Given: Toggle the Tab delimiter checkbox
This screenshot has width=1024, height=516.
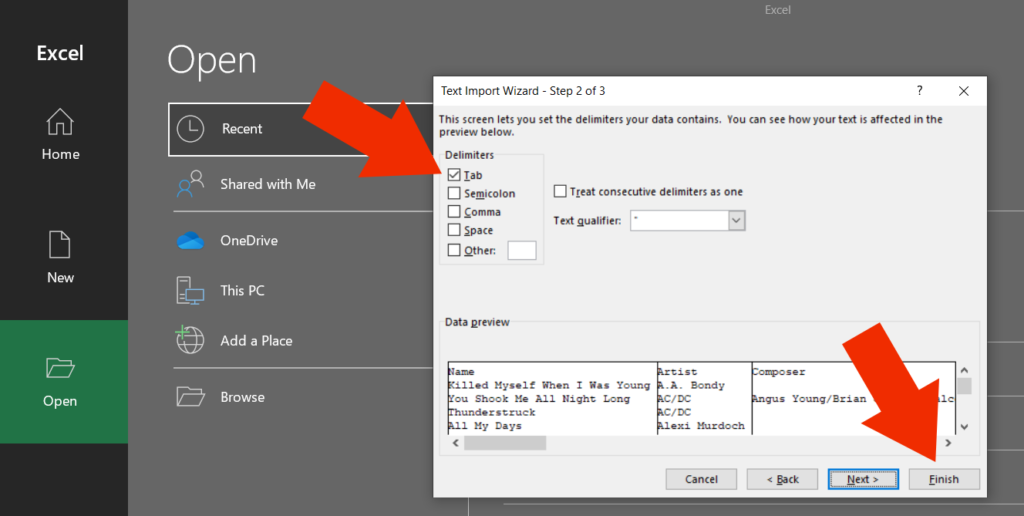Looking at the screenshot, I should (454, 175).
